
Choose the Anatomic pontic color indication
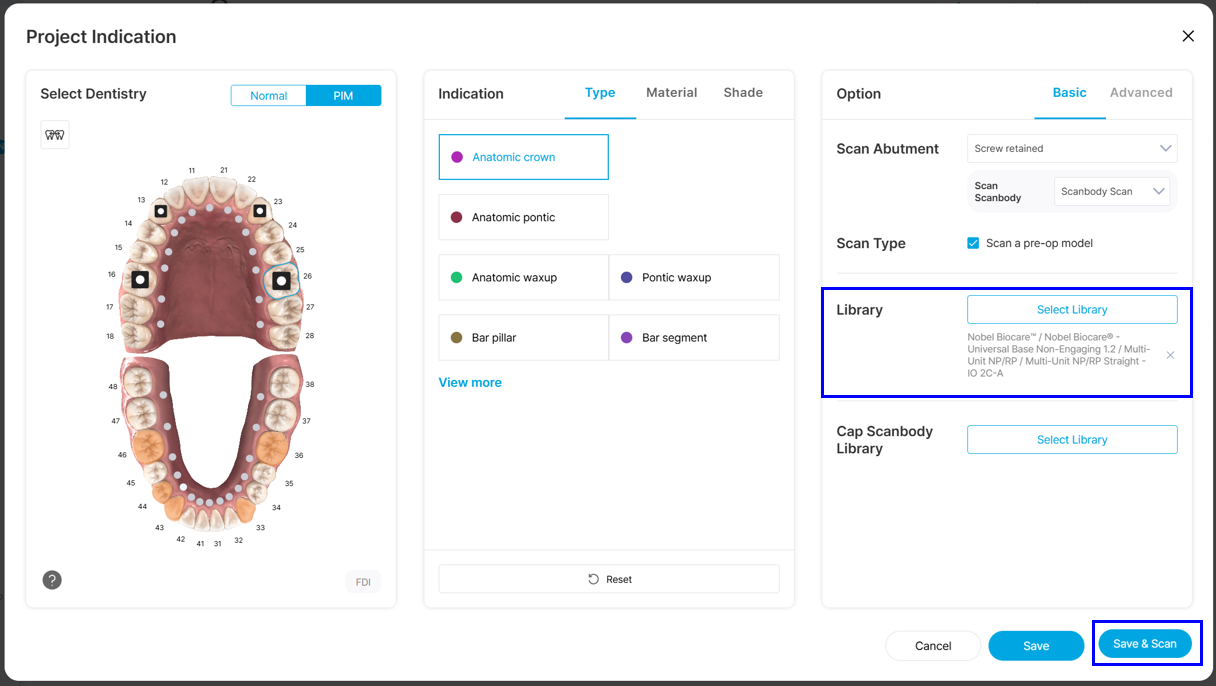[x=523, y=217]
